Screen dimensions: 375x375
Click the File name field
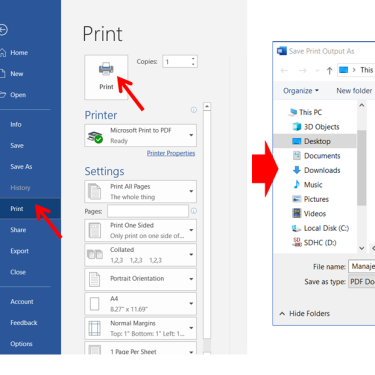point(362,266)
